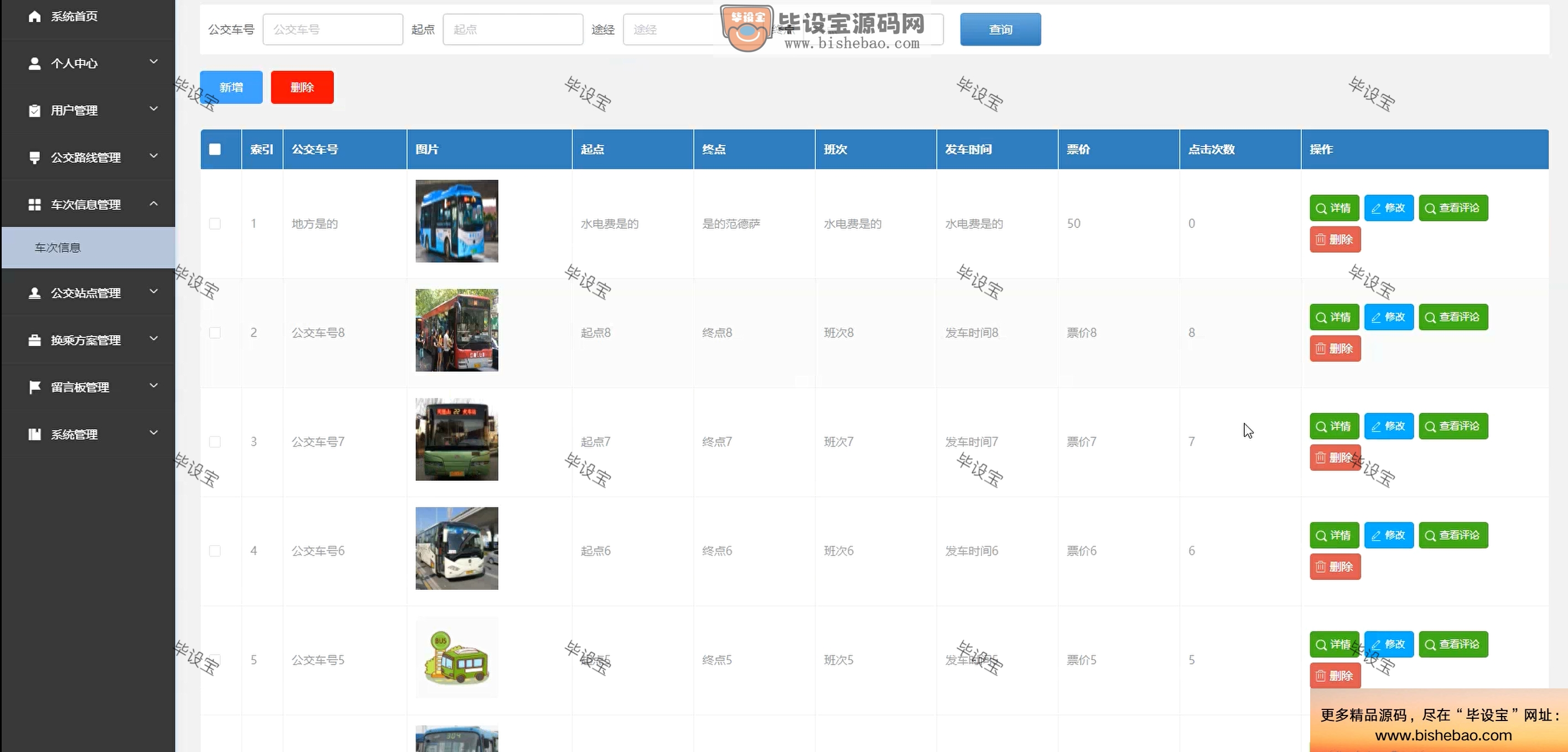Open the 系统首页 home icon
The height and width of the screenshot is (752, 1568).
coord(35,17)
